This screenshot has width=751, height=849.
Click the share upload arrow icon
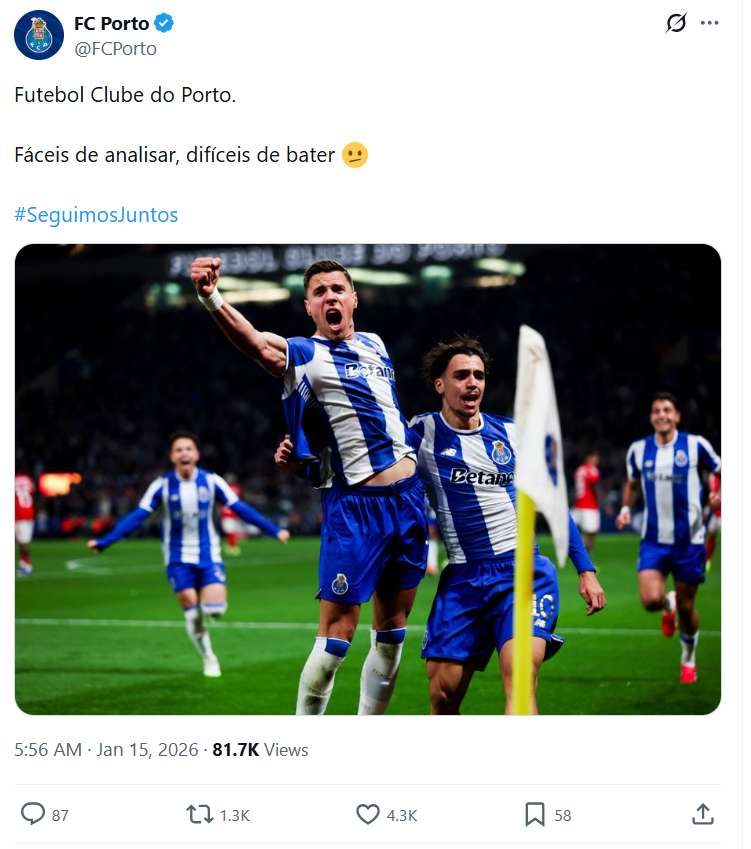click(x=703, y=814)
